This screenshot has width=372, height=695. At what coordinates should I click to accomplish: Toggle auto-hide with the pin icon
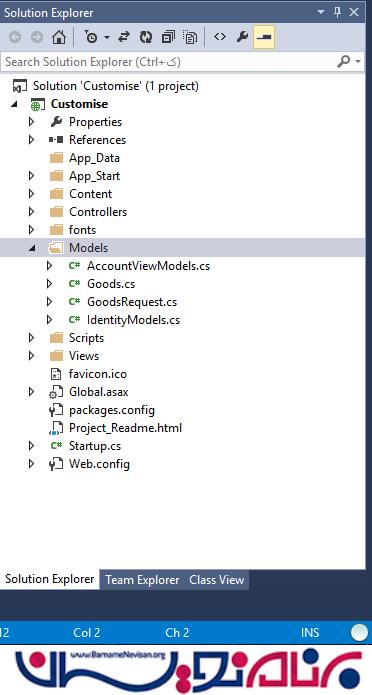click(x=337, y=12)
